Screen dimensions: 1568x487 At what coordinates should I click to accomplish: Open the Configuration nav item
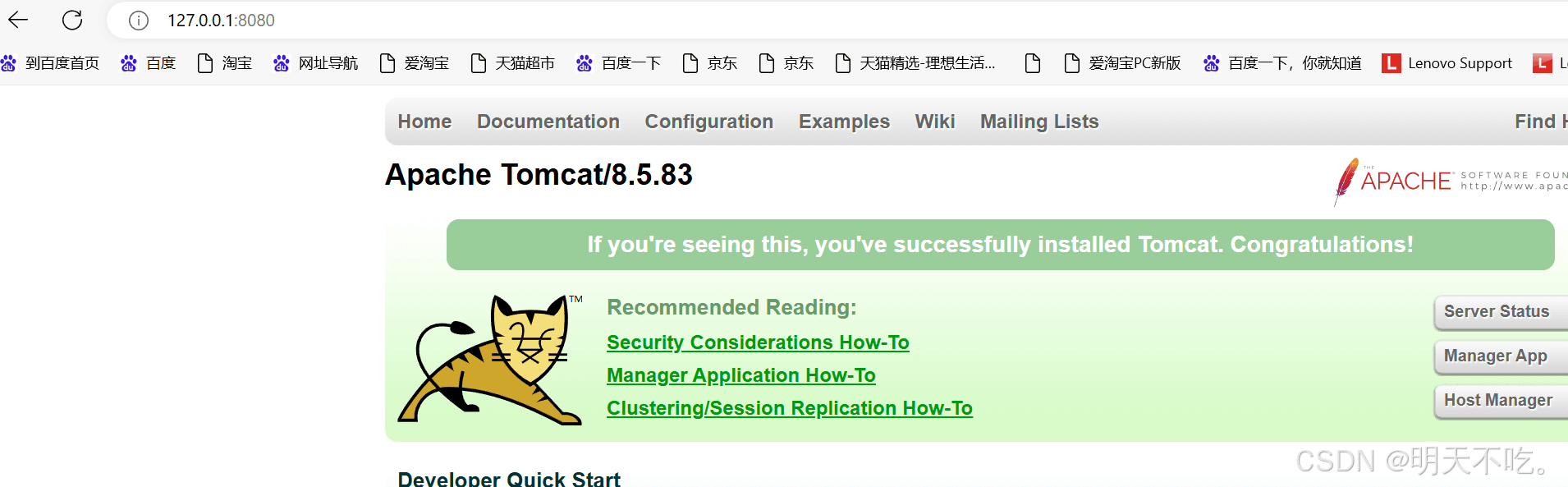708,122
